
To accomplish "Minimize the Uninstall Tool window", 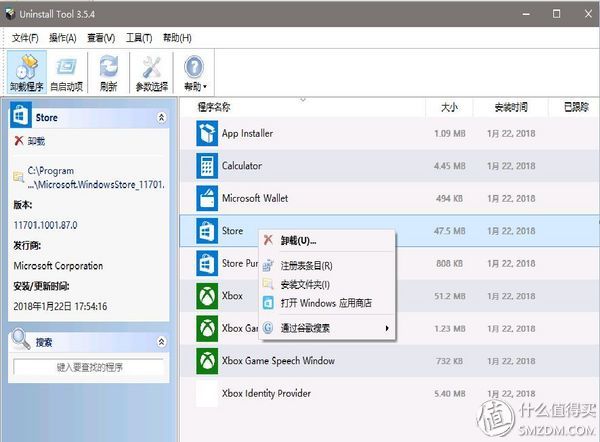I will point(526,14).
